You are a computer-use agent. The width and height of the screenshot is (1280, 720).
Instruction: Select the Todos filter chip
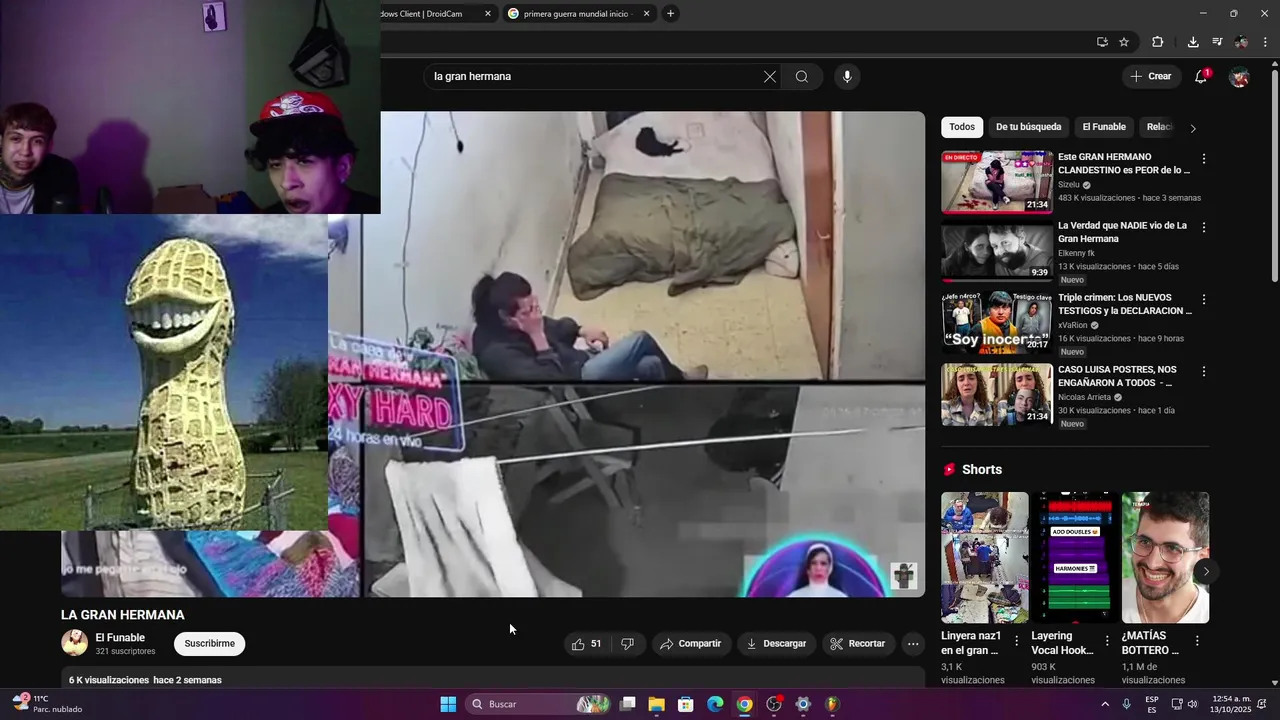coord(962,127)
